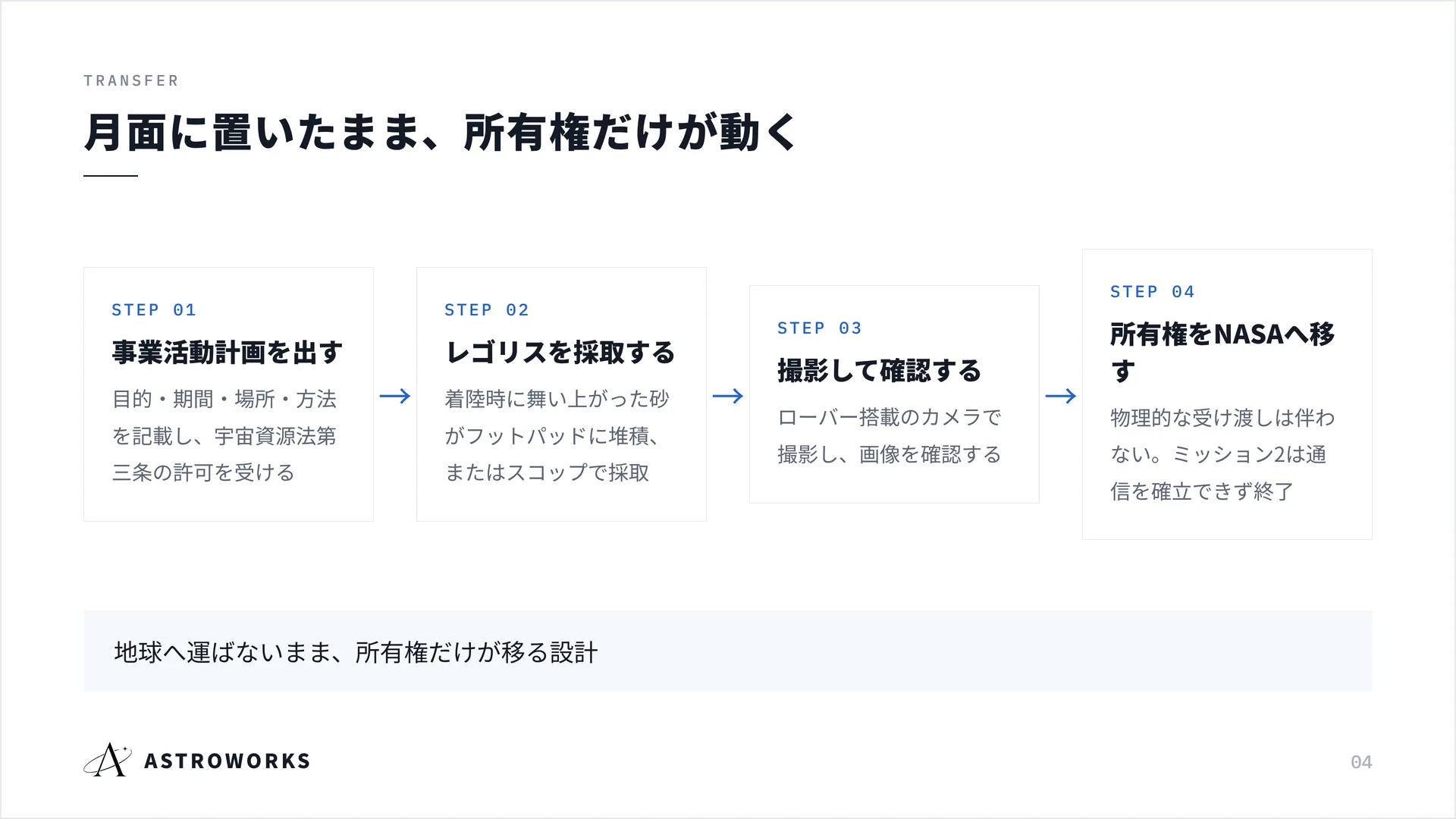Click the STEP 02 label

(x=487, y=310)
